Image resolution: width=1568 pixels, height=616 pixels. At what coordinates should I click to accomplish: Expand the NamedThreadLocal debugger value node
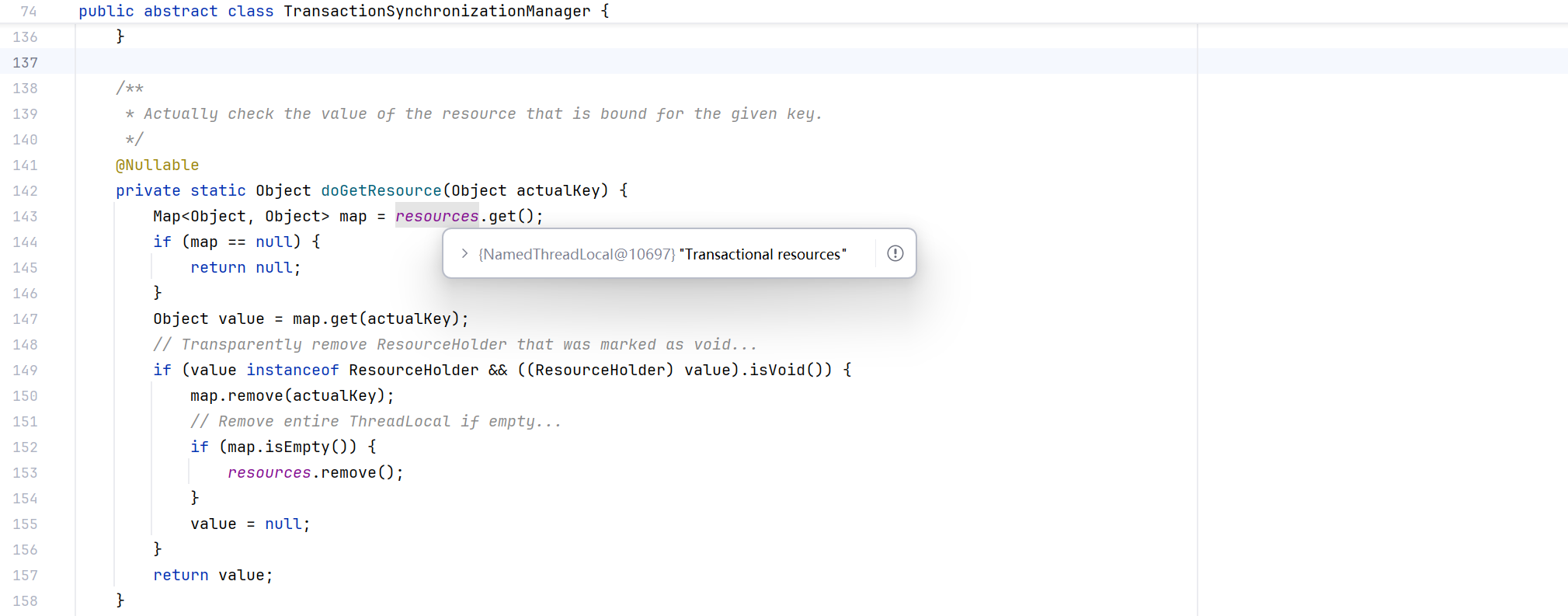coord(464,253)
